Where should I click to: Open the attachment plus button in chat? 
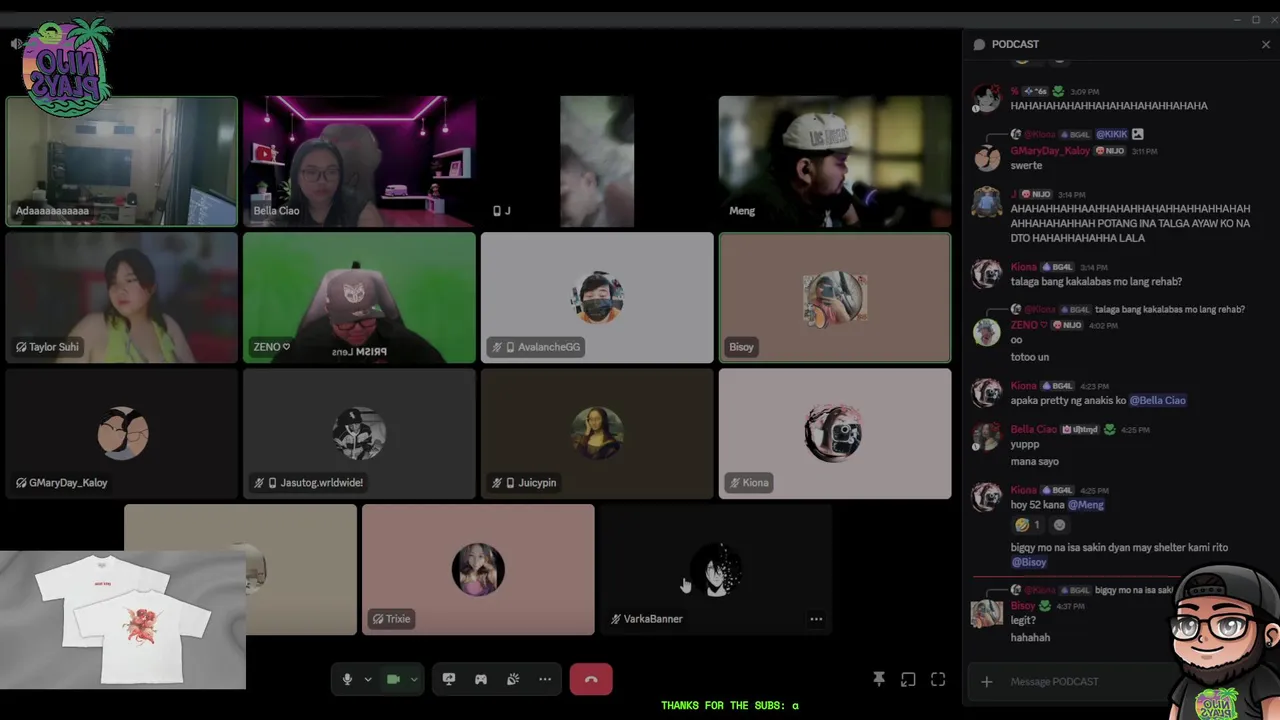986,682
